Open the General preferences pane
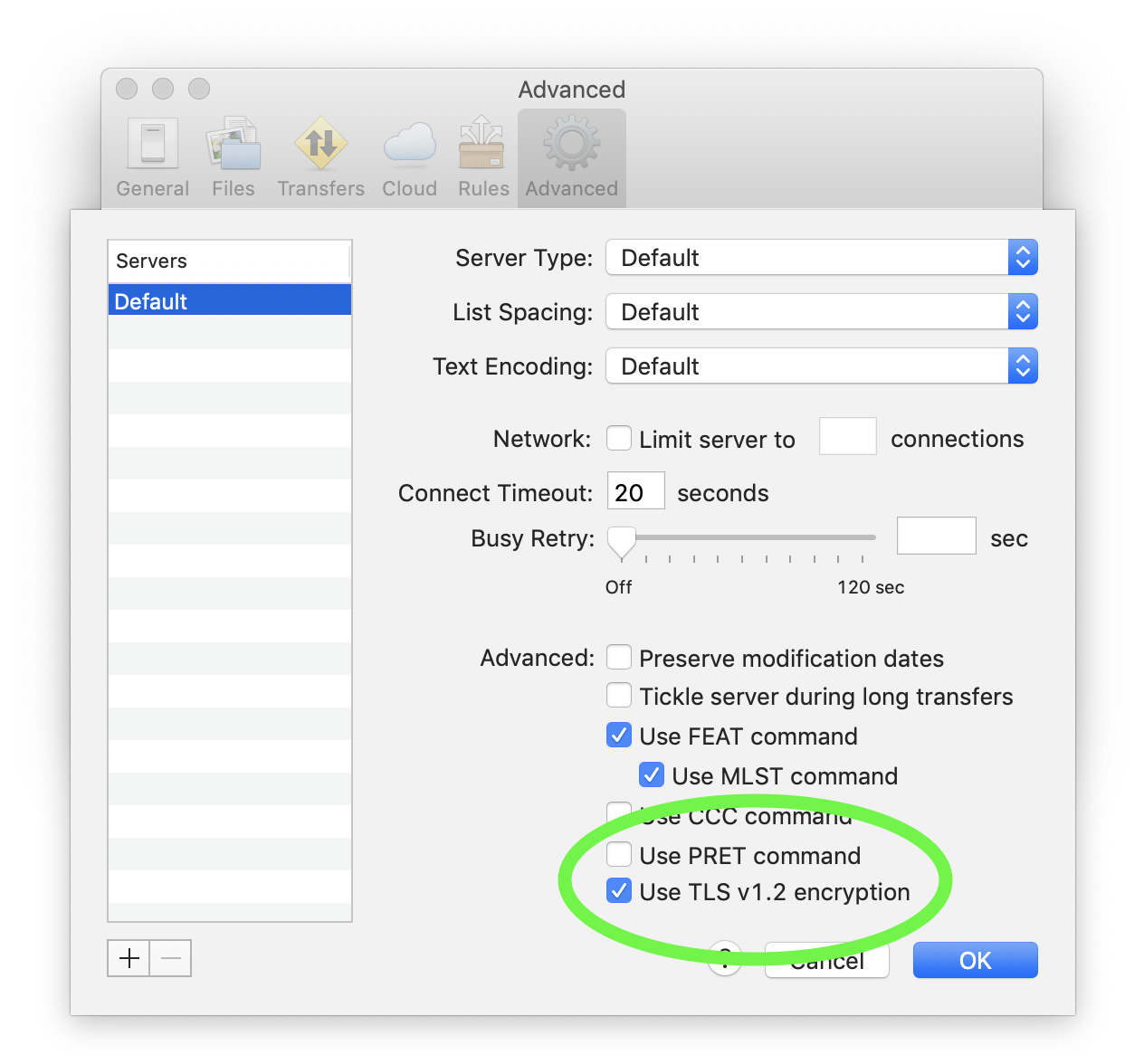Screen dimensions: 1144x1064 pyautogui.click(x=152, y=157)
